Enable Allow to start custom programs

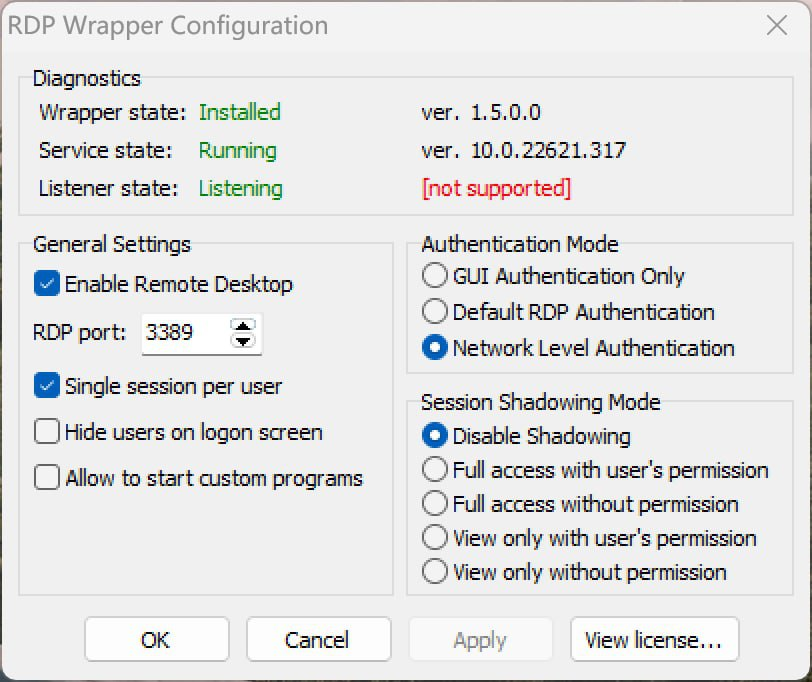click(x=45, y=478)
